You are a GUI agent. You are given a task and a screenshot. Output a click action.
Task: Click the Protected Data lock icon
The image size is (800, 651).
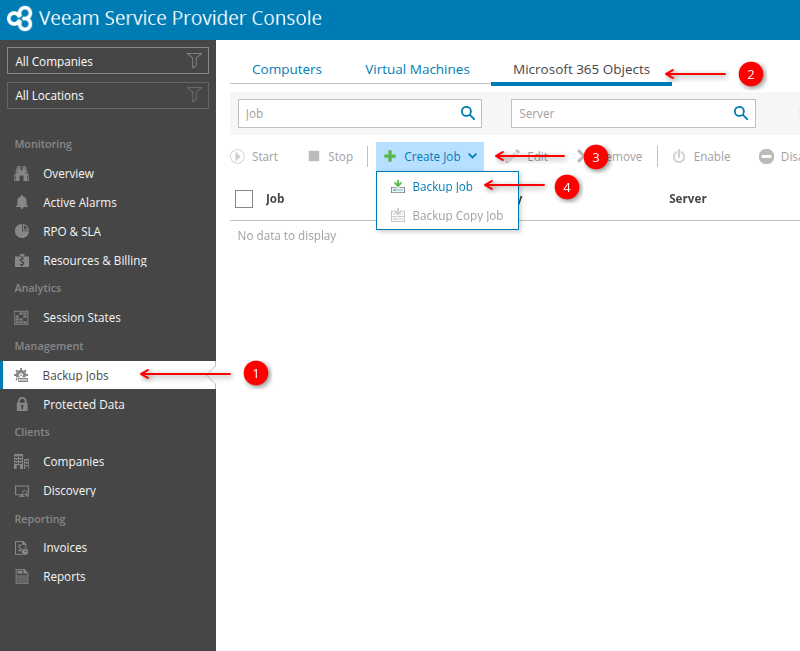pyautogui.click(x=22, y=405)
